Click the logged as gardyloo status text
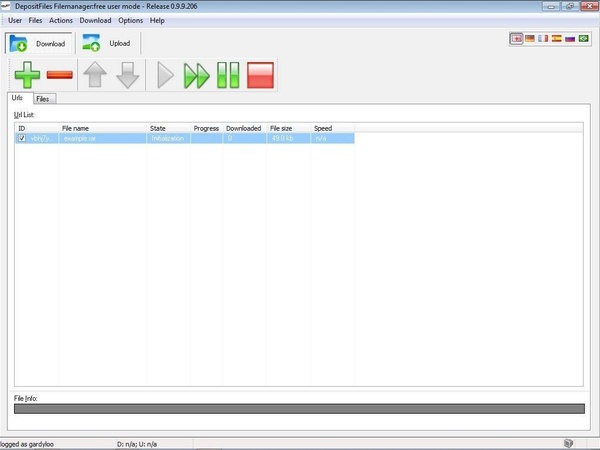The width and height of the screenshot is (600, 450). click(27, 444)
